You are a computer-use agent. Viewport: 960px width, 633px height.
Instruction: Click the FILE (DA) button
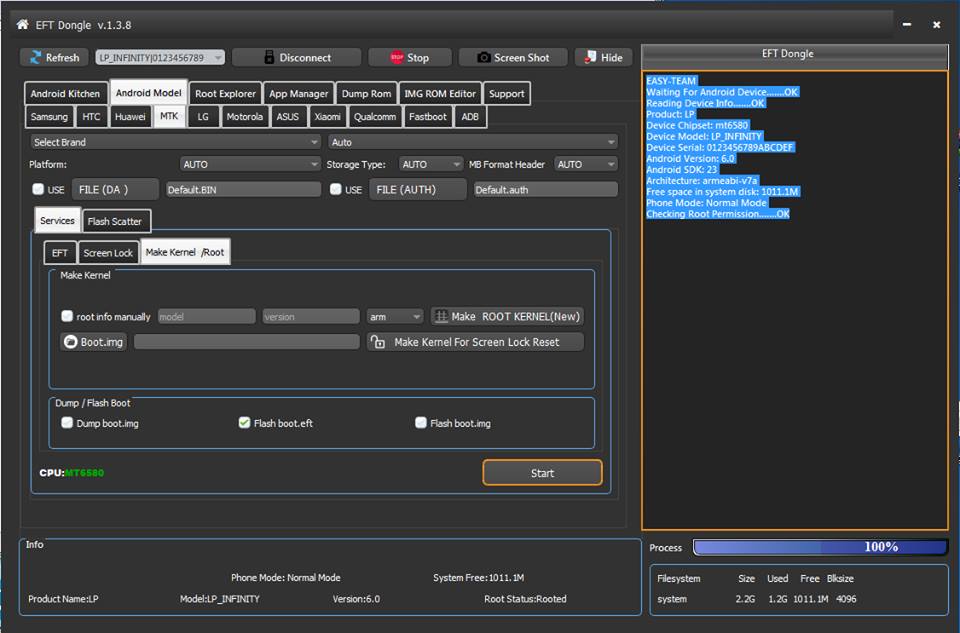tap(114, 189)
